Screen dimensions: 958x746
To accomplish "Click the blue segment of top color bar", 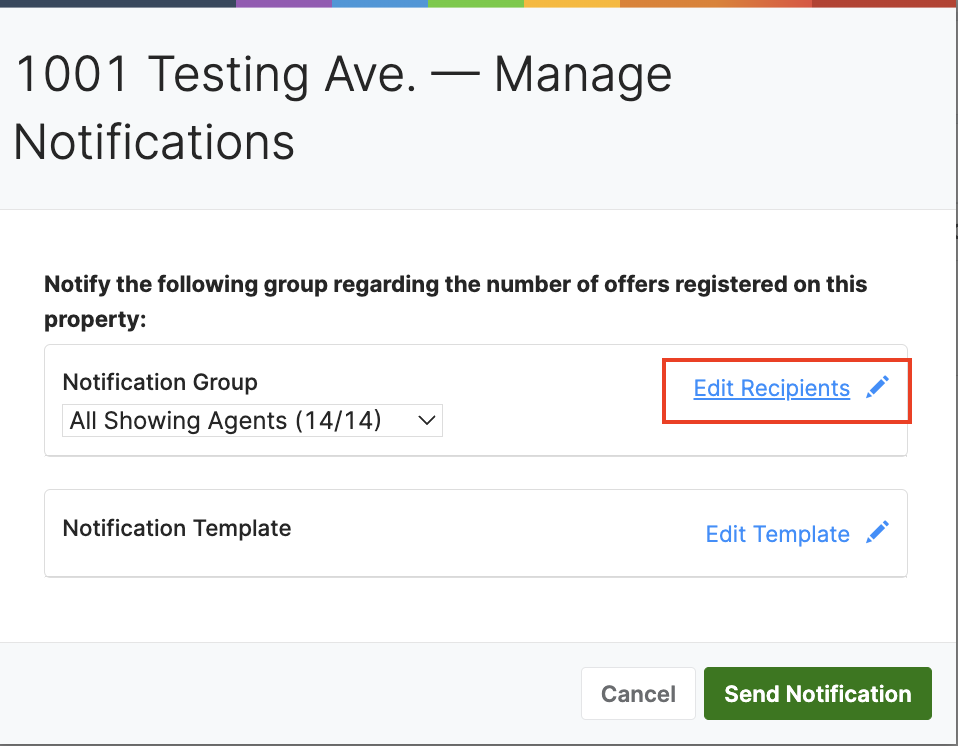I will 380,4.
